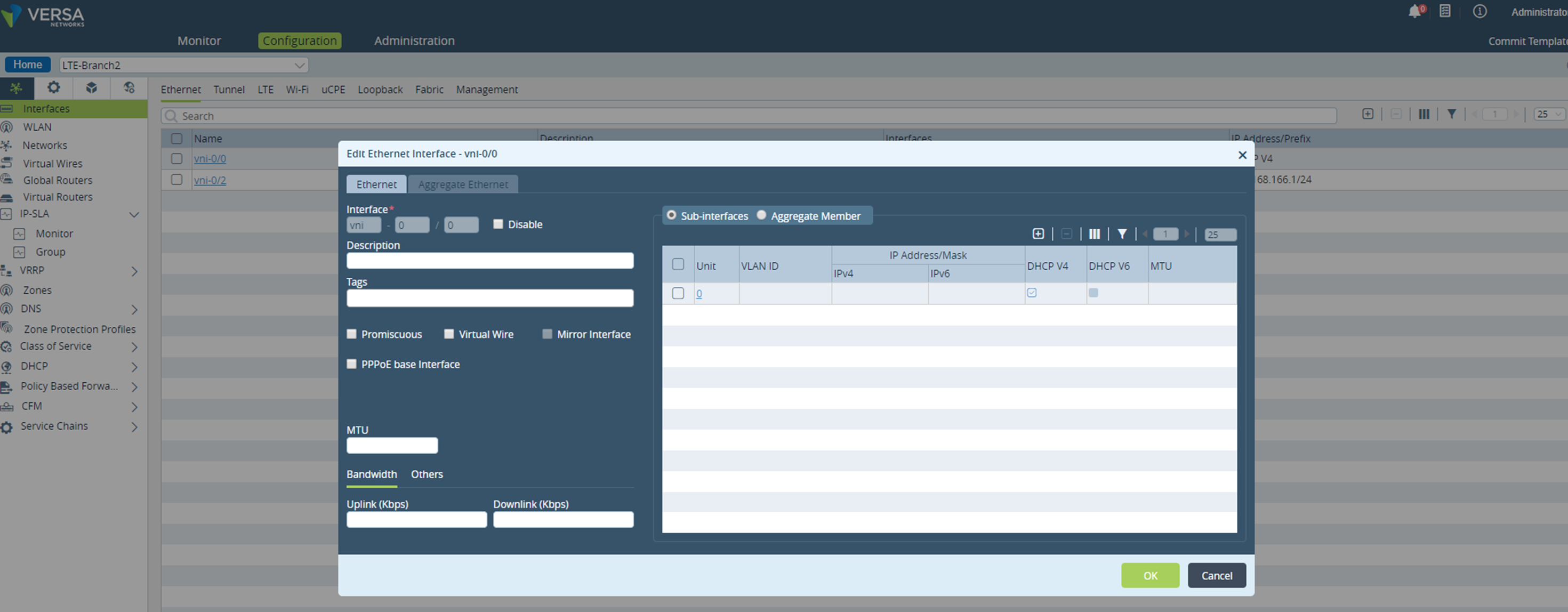Switch to the Others tab
The height and width of the screenshot is (612, 1568).
tap(427, 474)
